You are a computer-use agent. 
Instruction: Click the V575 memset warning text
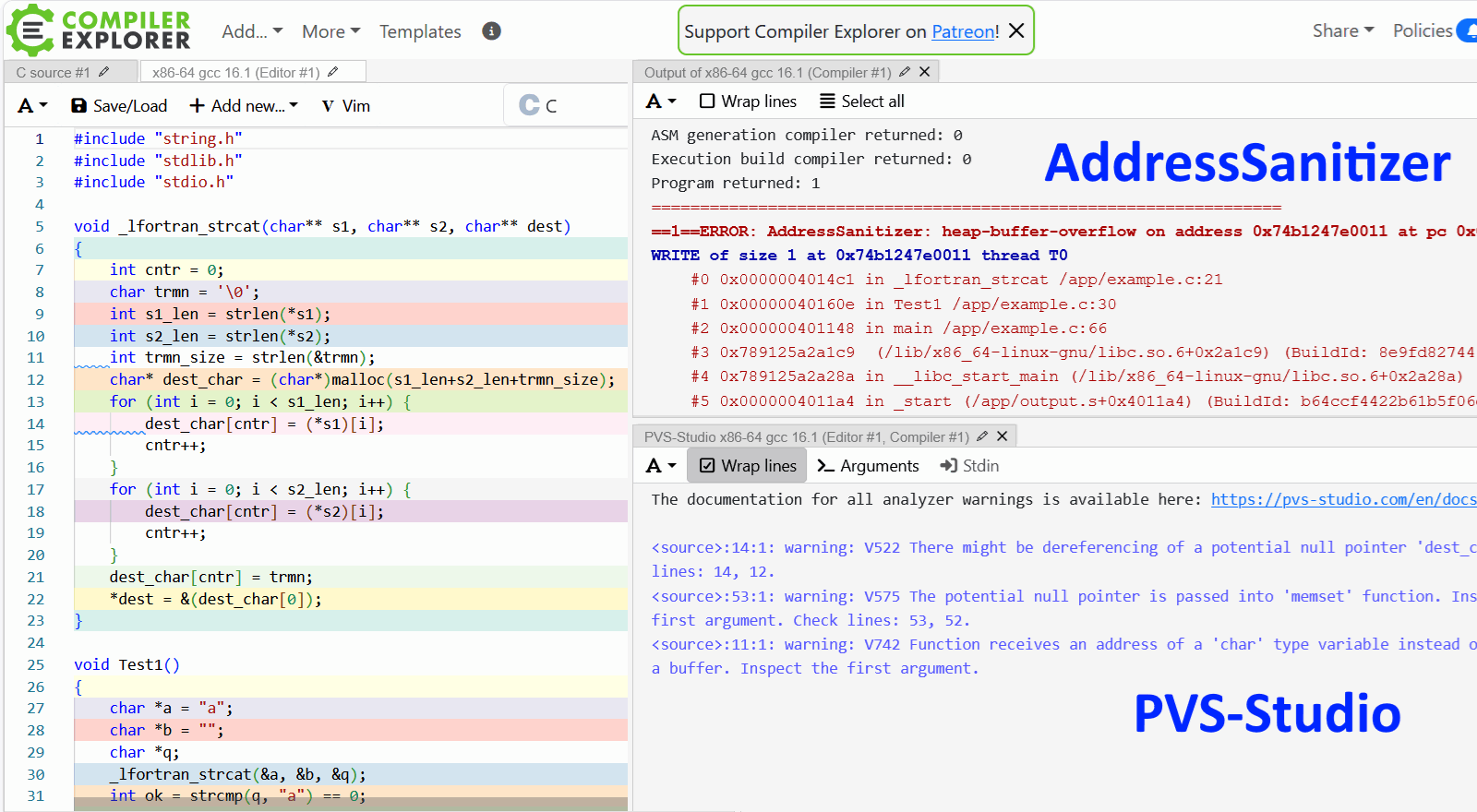[1063, 608]
